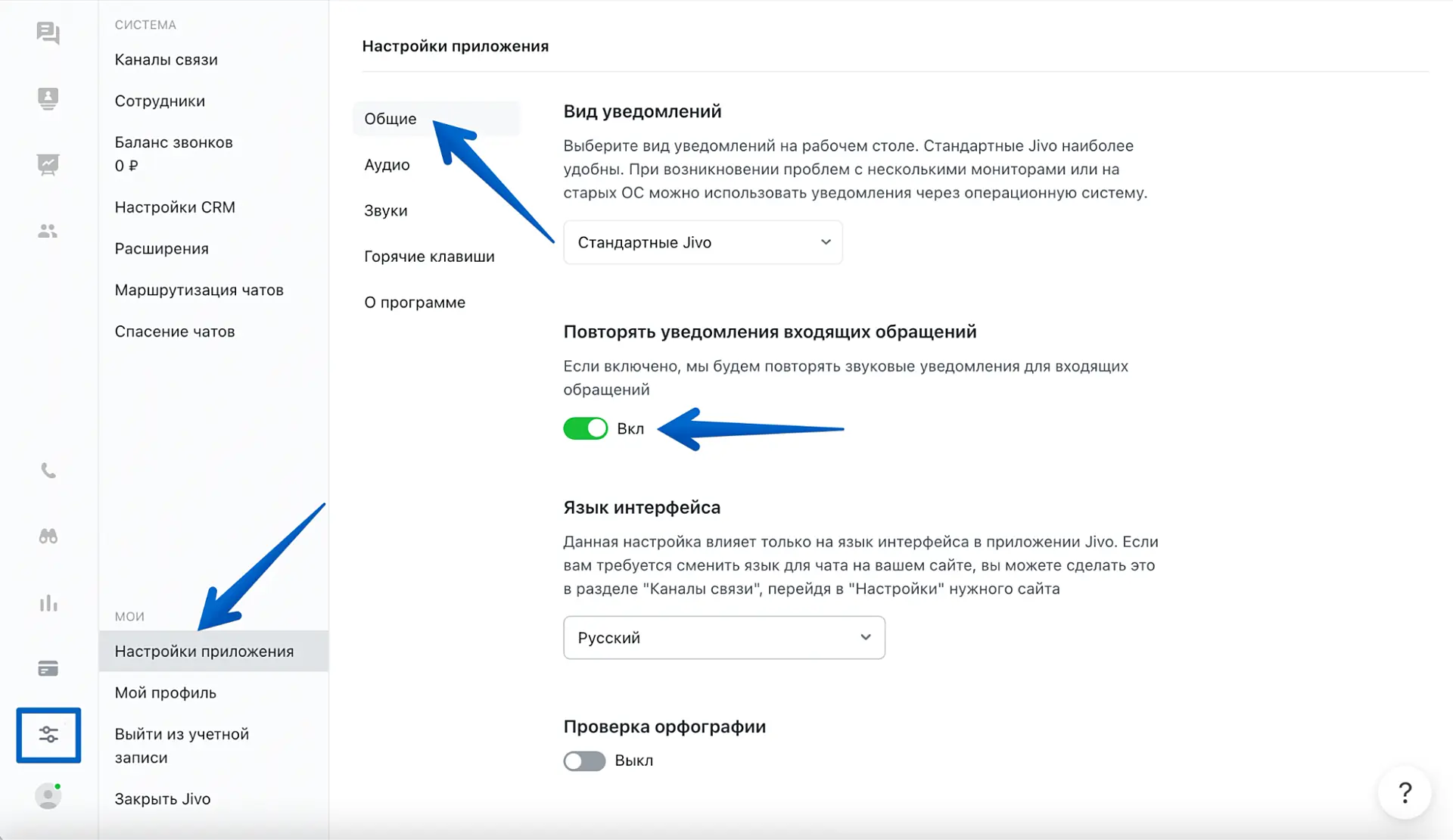Image resolution: width=1453 pixels, height=840 pixels.
Task: Click the billing card icon
Action: [x=48, y=669]
